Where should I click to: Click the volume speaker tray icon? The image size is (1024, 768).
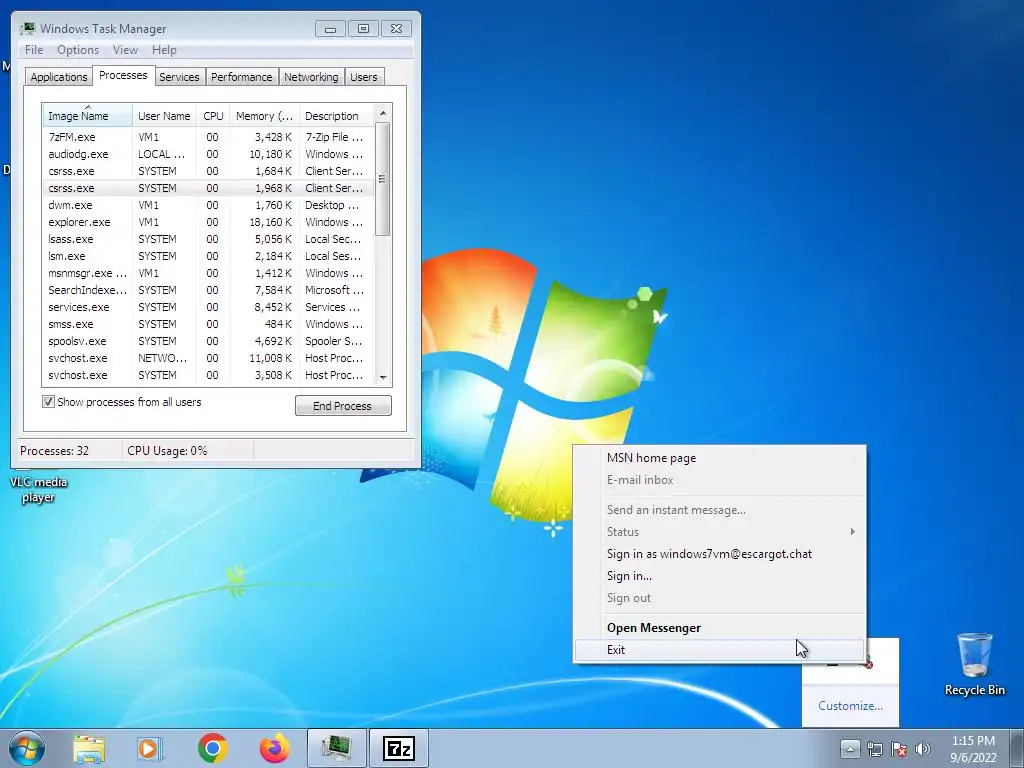pyautogui.click(x=923, y=749)
